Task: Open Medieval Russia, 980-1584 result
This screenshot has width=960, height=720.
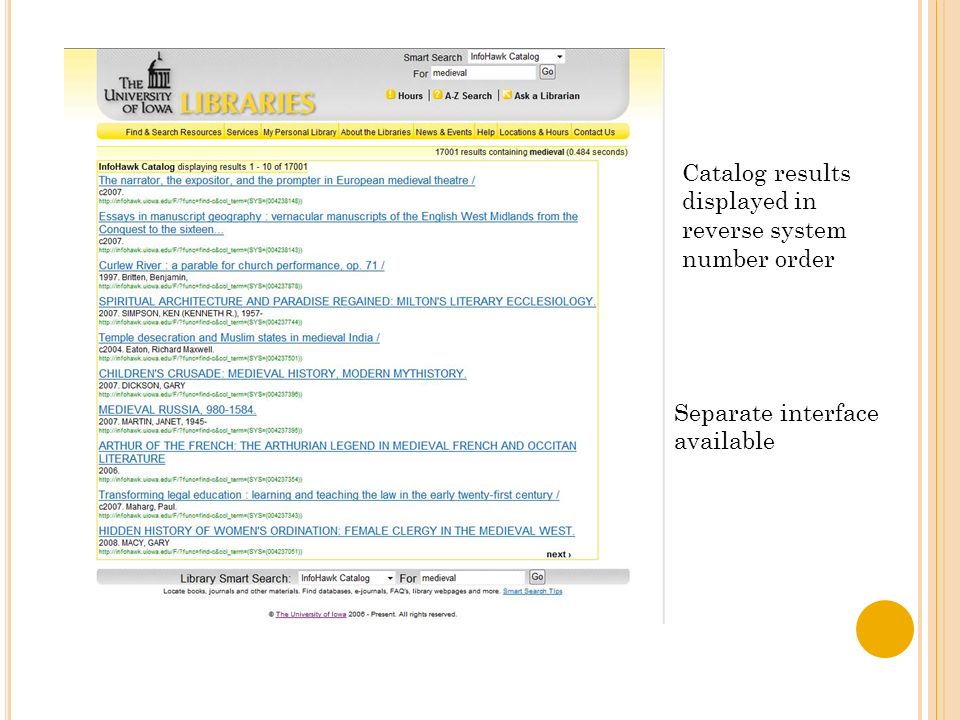Action: 177,410
